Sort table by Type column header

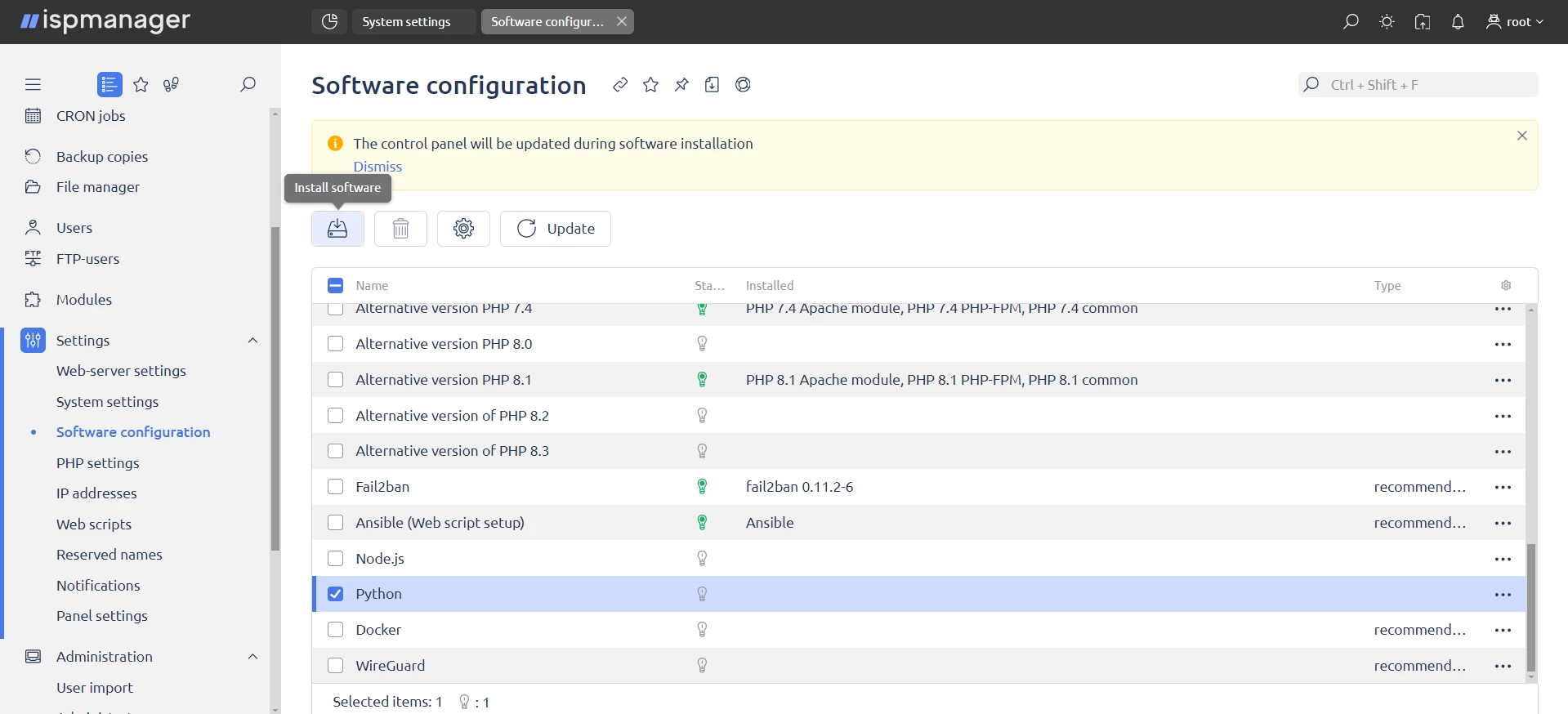(1387, 286)
